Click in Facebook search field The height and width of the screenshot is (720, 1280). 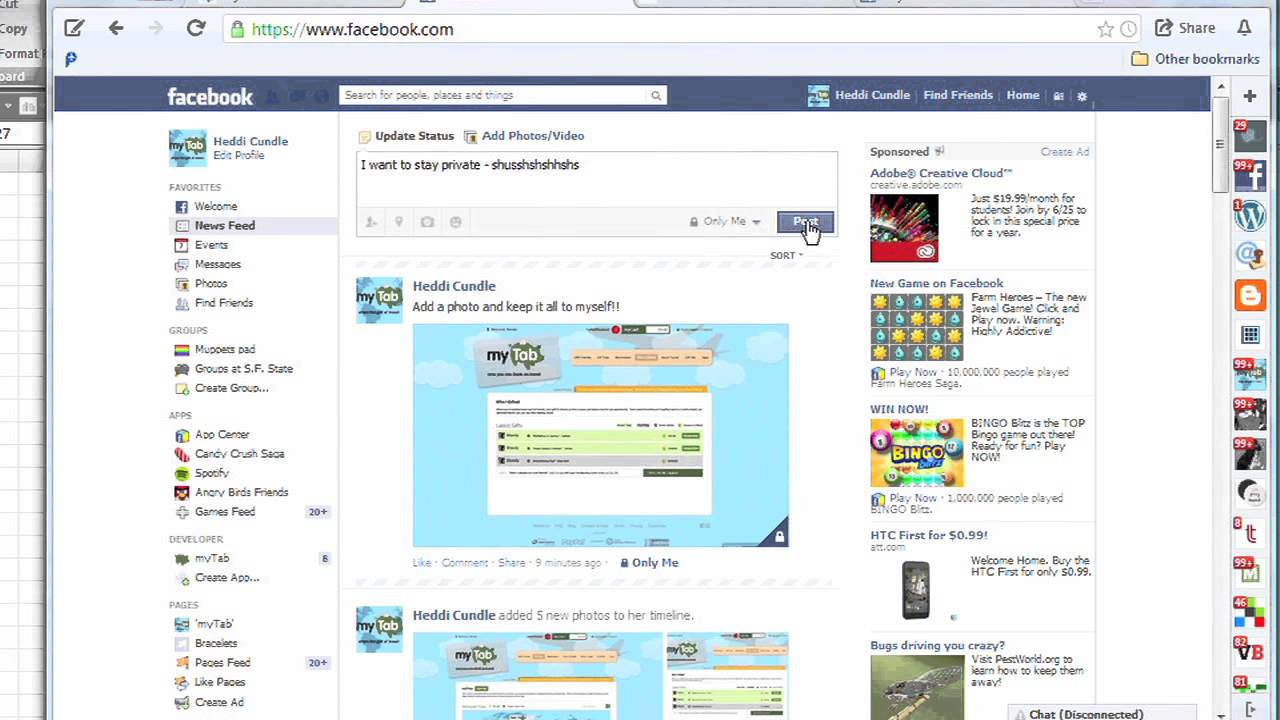click(494, 95)
